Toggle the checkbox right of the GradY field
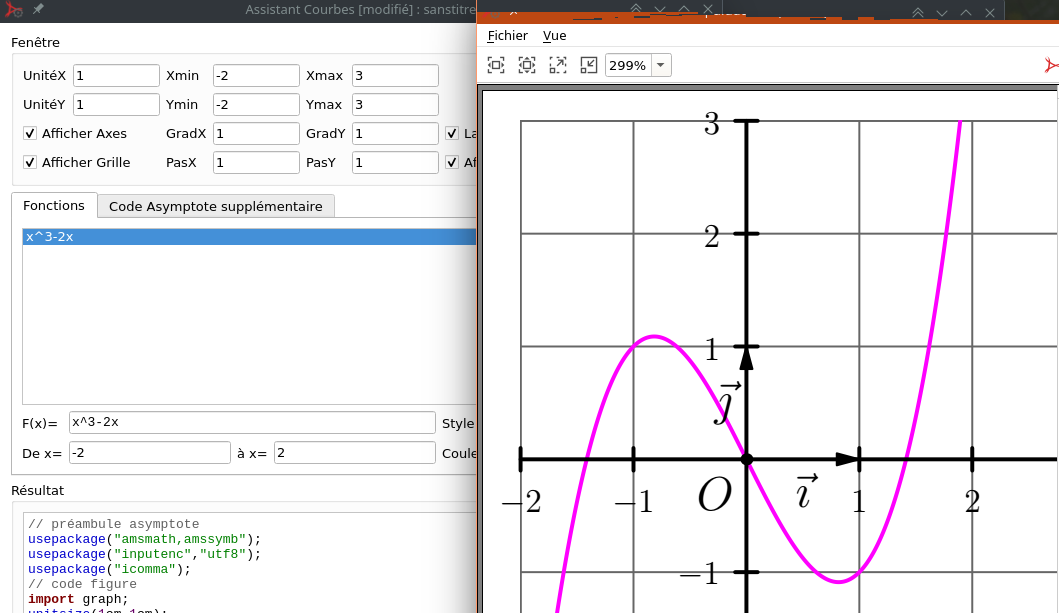 (x=452, y=133)
